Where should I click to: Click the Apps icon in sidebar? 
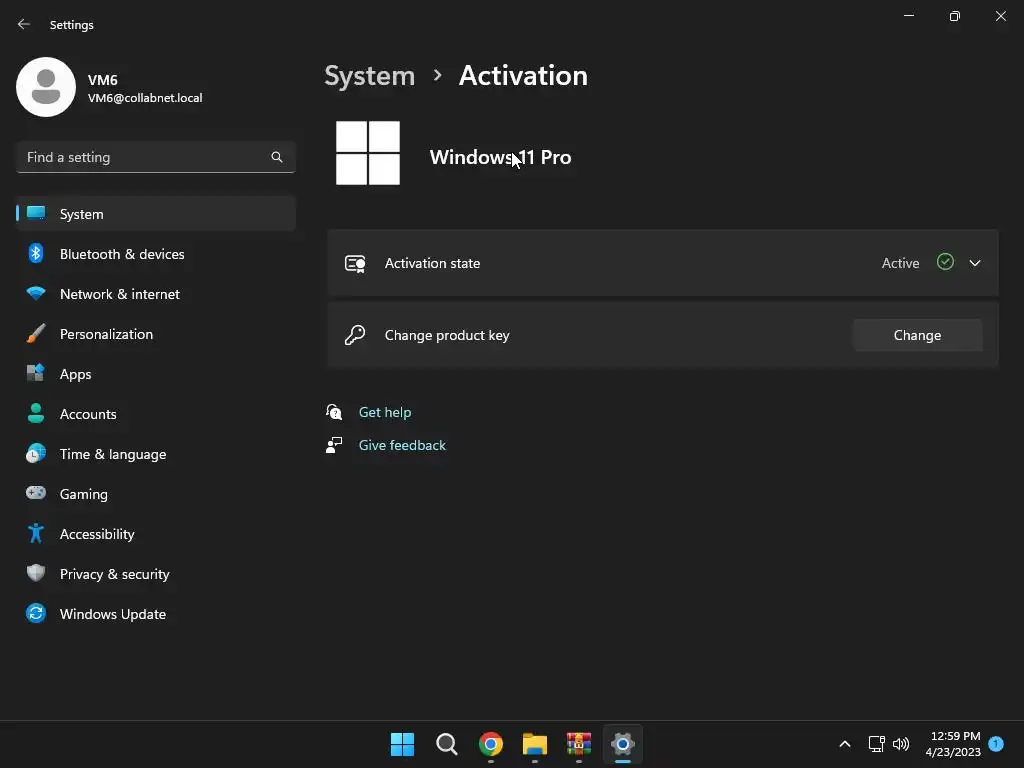pos(36,374)
